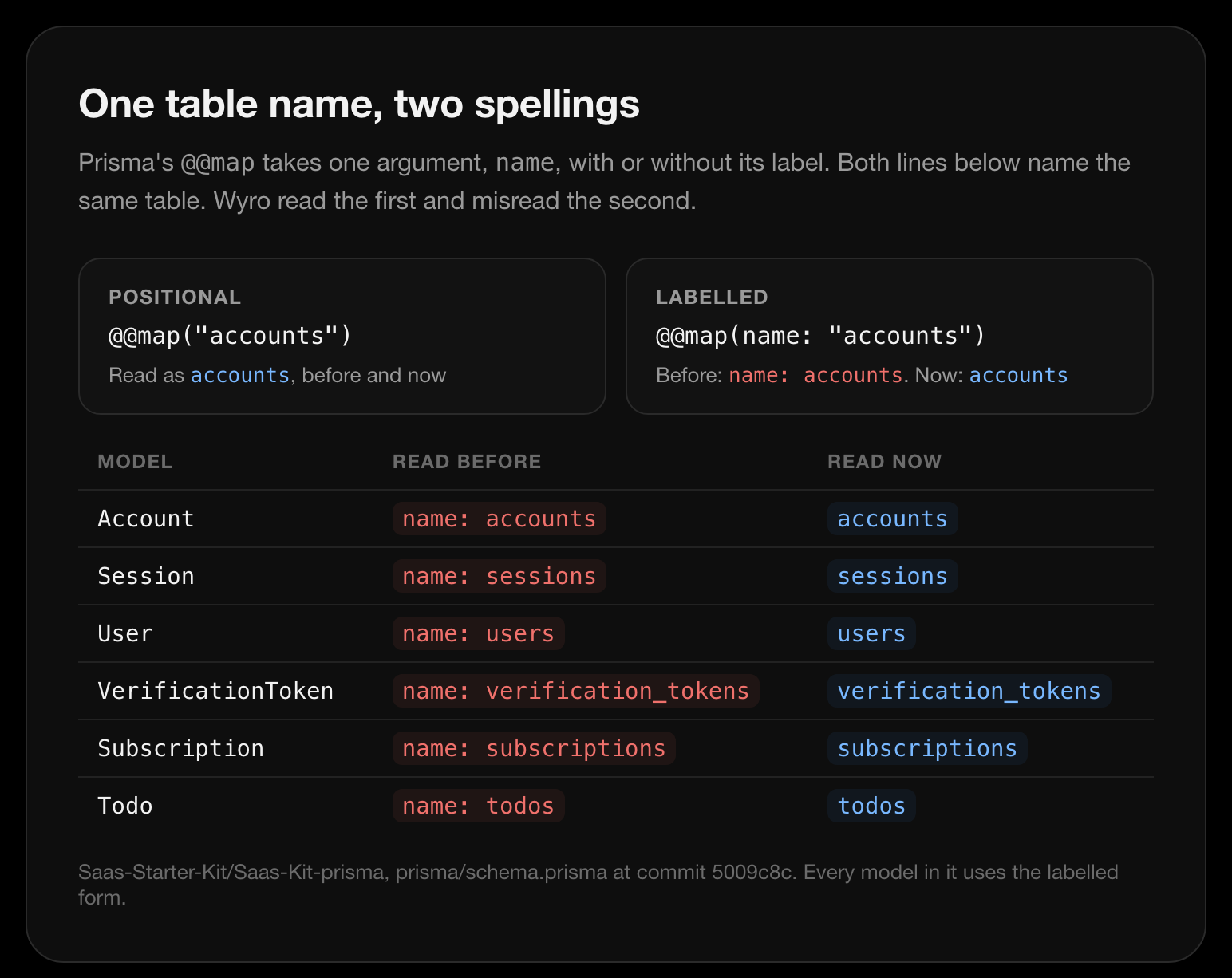Click the "READ BEFORE" column header
Screen dimensions: 1232x978
coord(467,462)
